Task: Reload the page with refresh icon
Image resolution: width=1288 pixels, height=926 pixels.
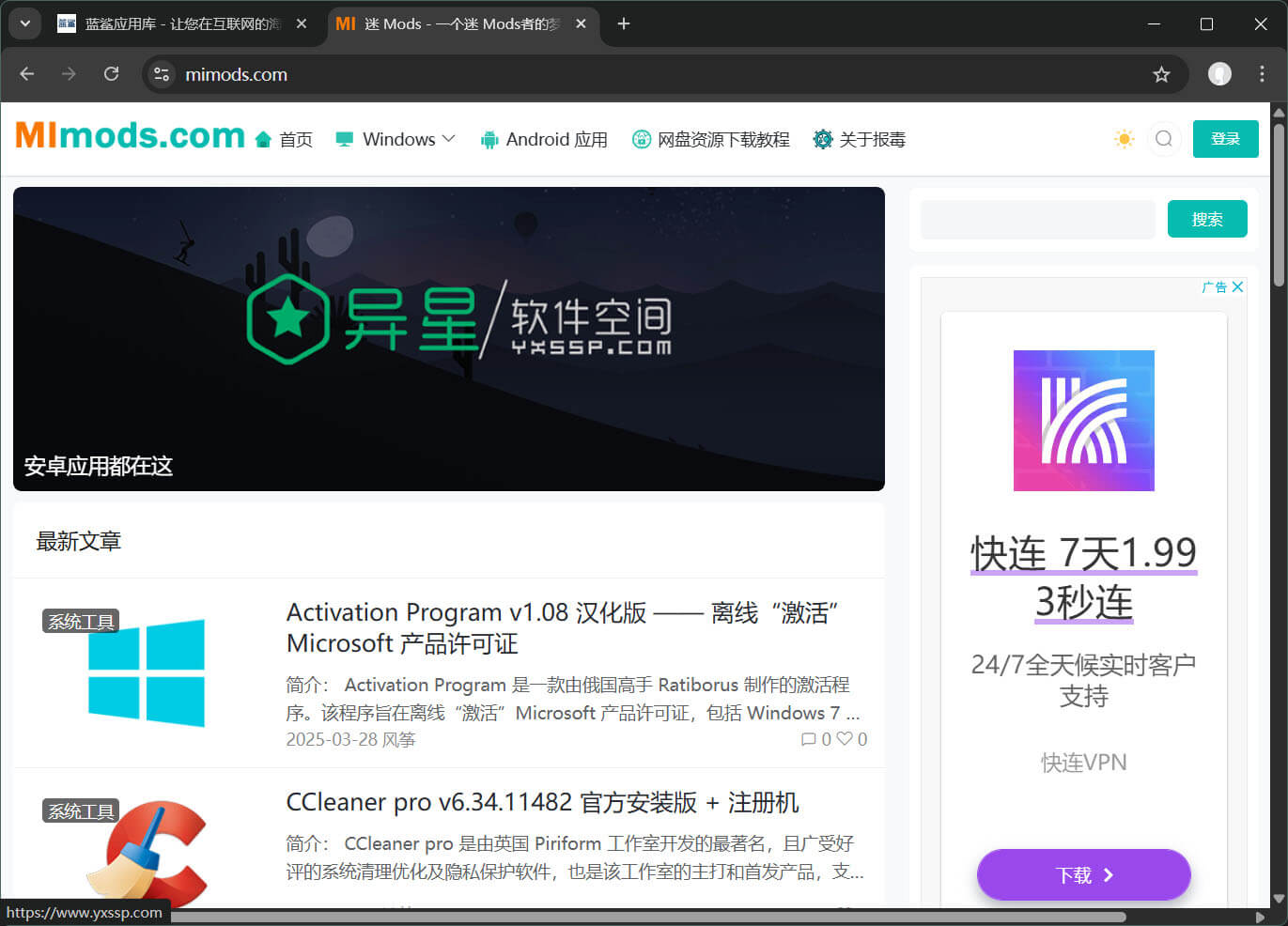Action: point(111,74)
